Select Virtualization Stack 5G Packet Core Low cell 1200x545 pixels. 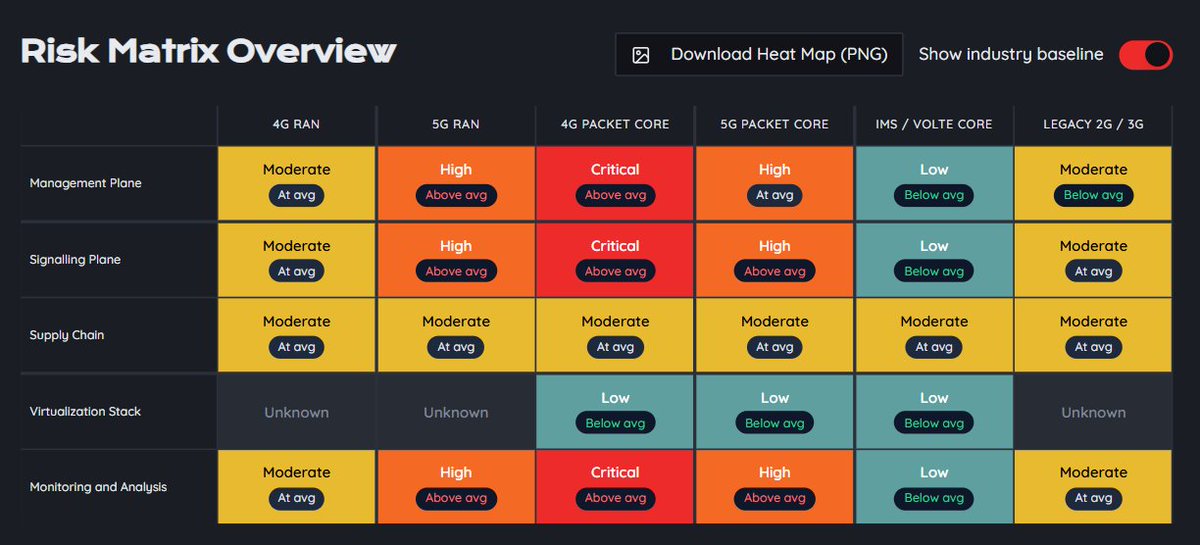775,411
